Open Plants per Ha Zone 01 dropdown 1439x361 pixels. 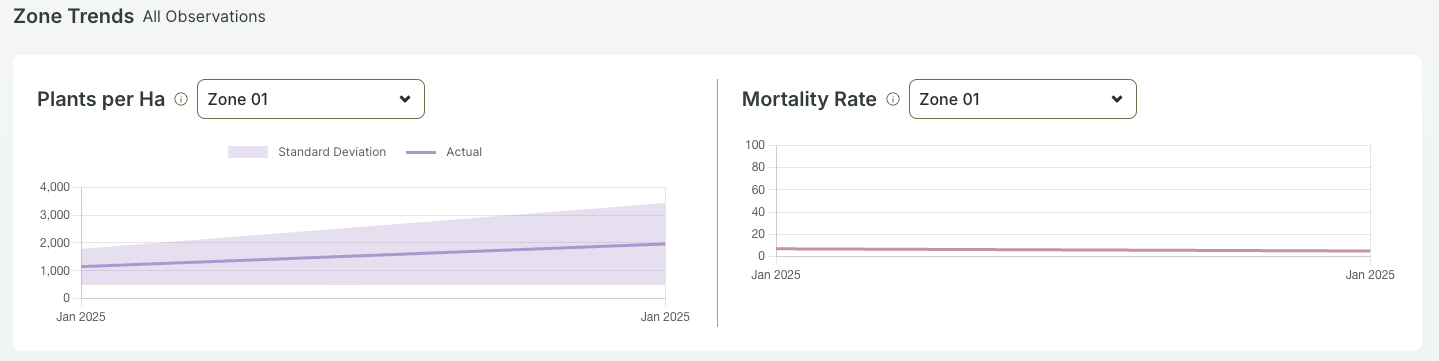coord(311,99)
